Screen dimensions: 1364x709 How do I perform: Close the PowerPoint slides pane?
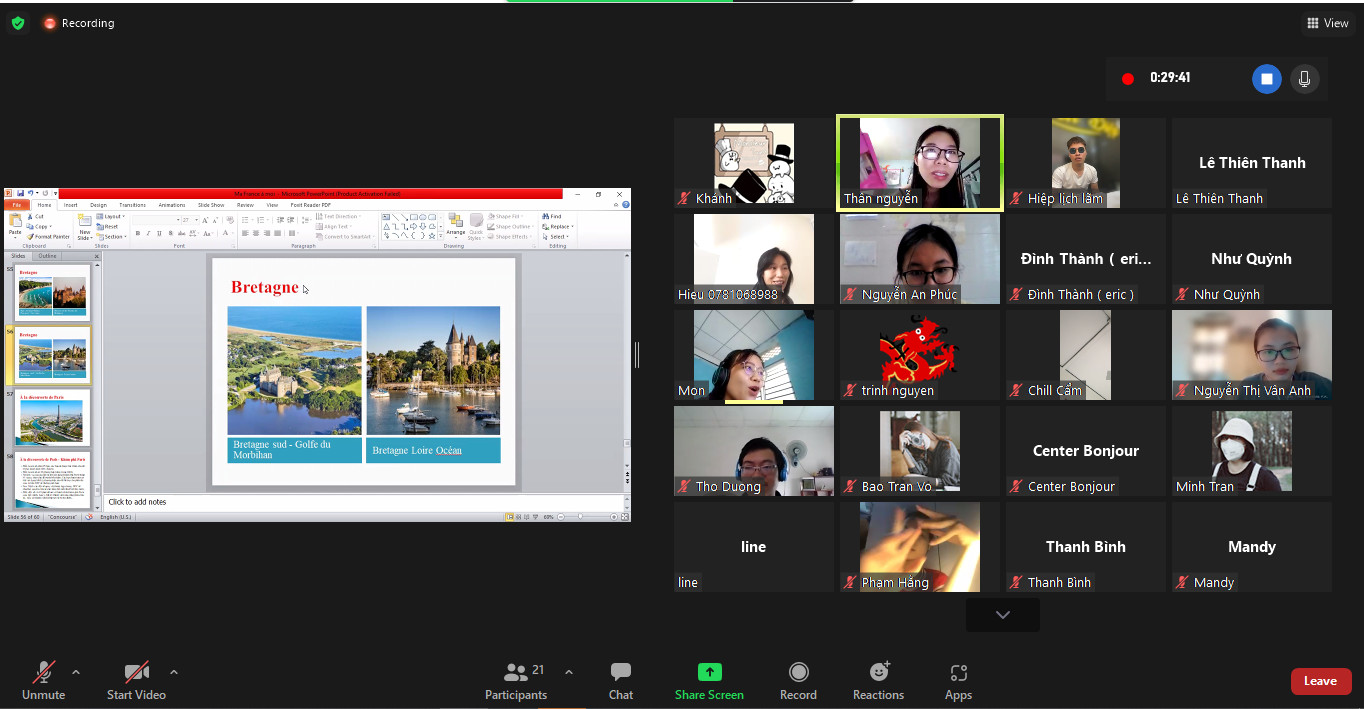97,257
